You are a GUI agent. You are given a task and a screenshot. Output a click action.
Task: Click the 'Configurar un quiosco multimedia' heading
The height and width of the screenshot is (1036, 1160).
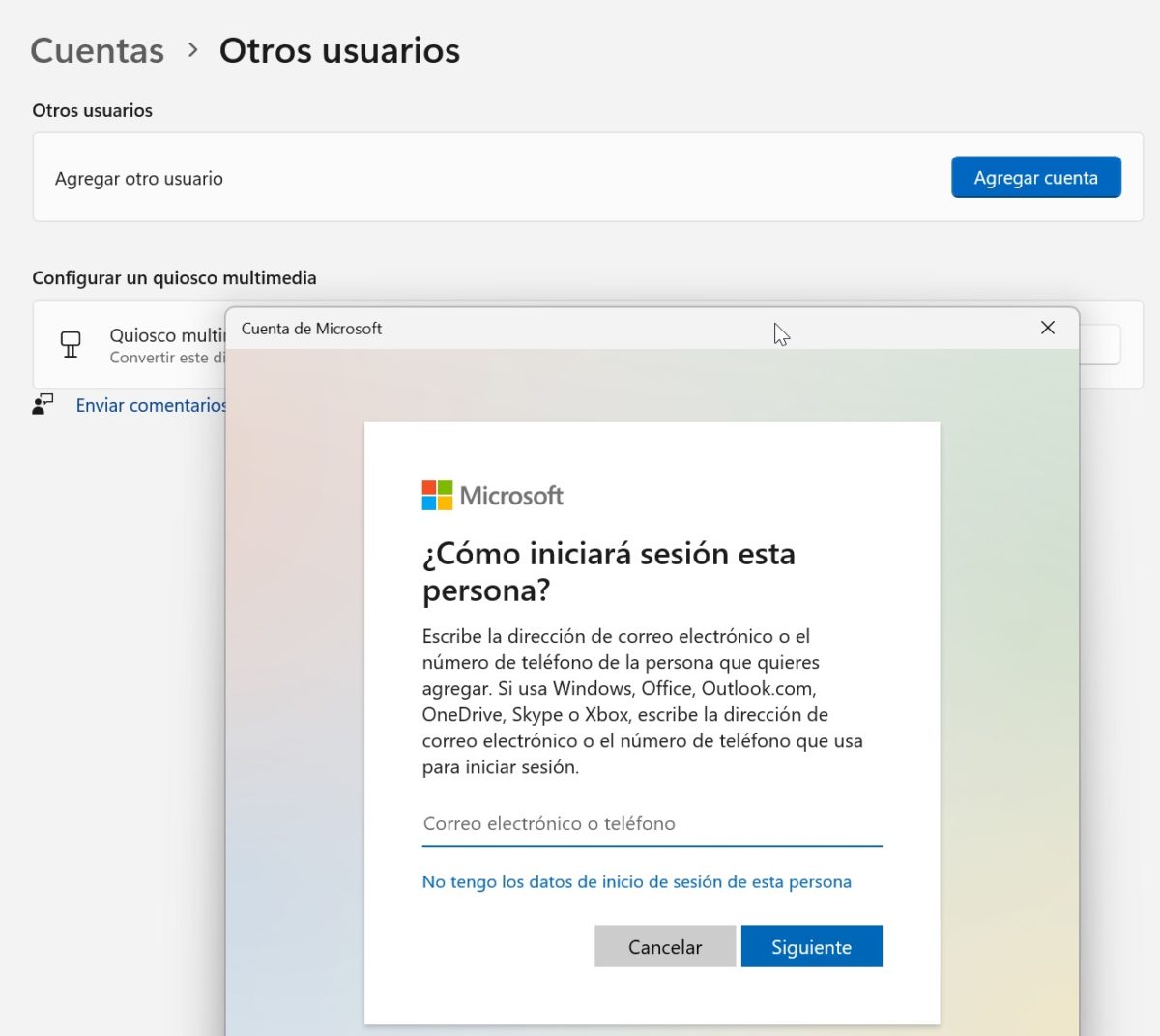click(174, 277)
